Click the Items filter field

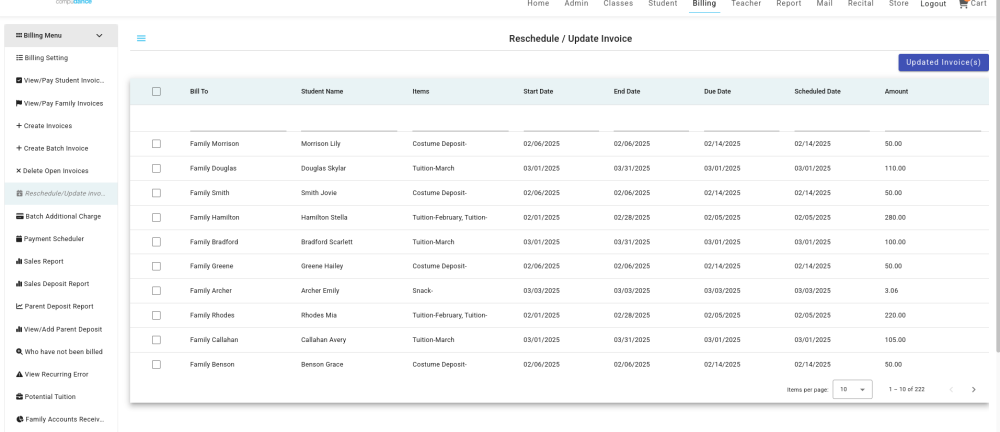tap(460, 123)
